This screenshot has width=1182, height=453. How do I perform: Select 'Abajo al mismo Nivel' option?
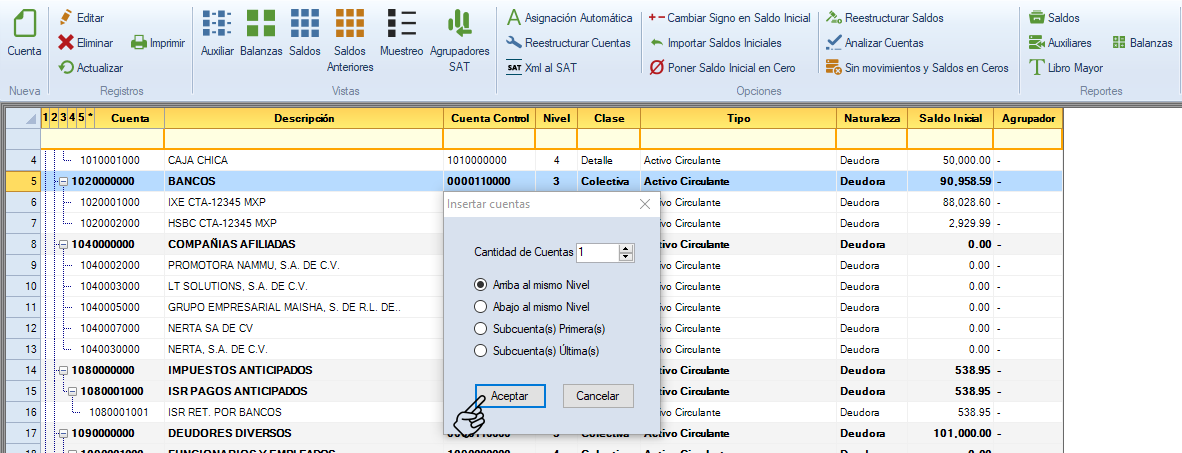click(x=481, y=307)
